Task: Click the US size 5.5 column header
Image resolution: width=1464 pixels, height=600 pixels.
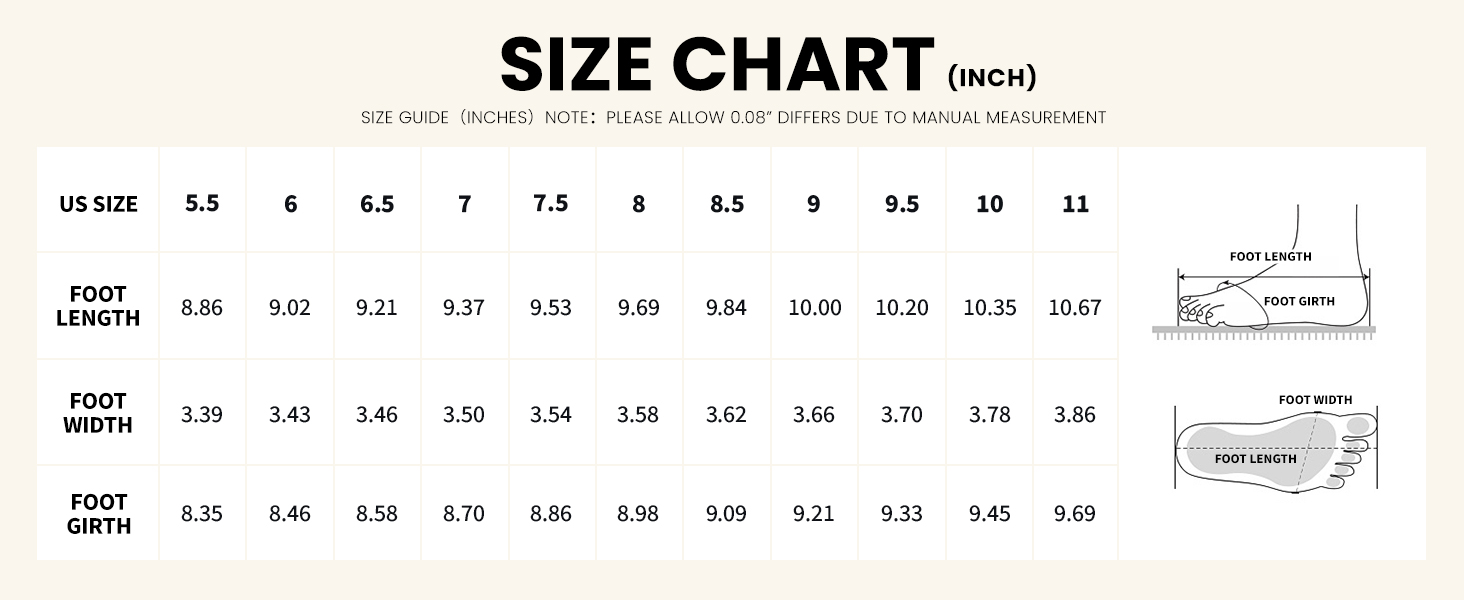Action: point(202,204)
